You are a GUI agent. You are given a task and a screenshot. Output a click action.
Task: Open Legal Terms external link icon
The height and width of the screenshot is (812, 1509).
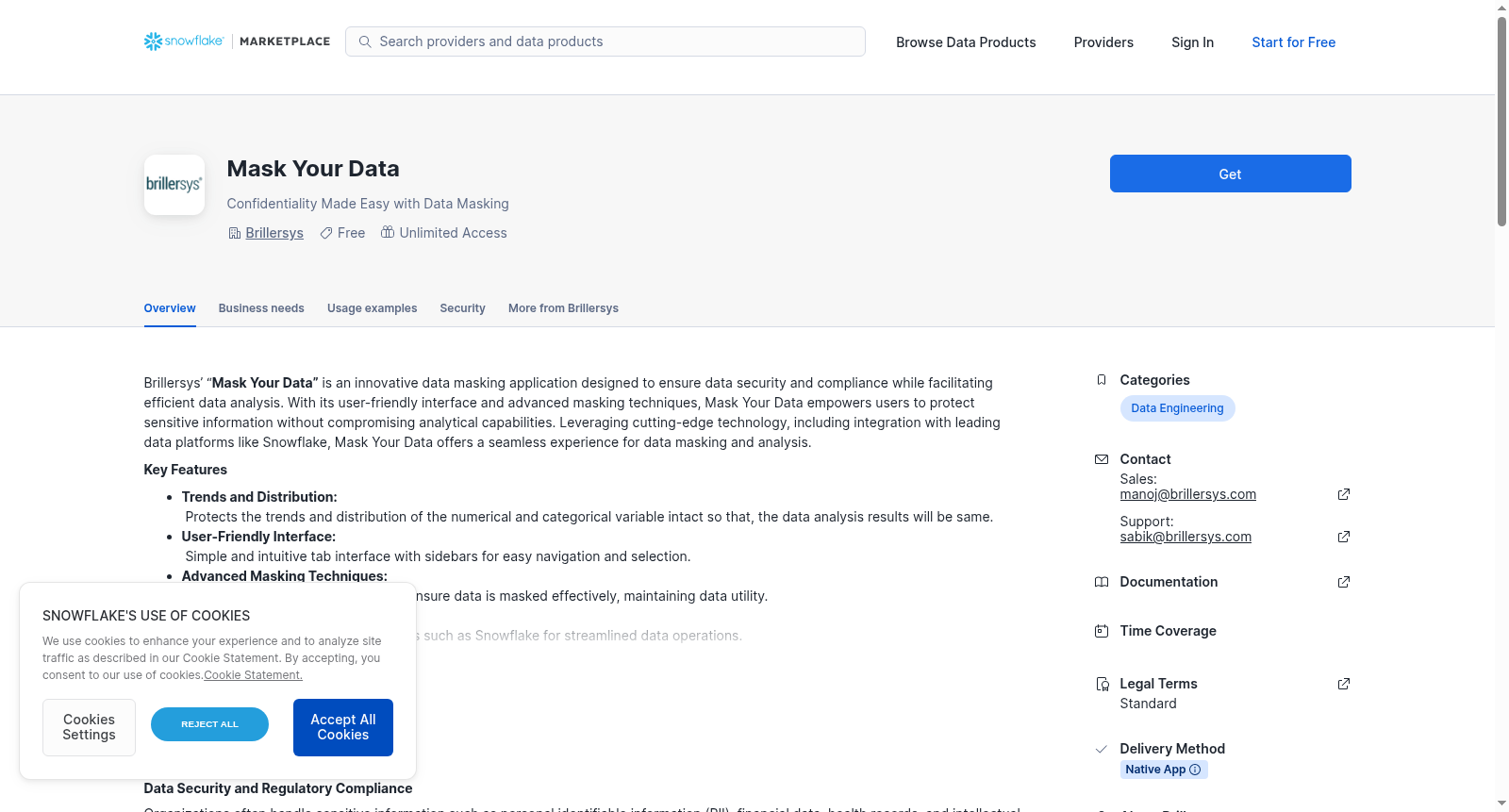1344,684
